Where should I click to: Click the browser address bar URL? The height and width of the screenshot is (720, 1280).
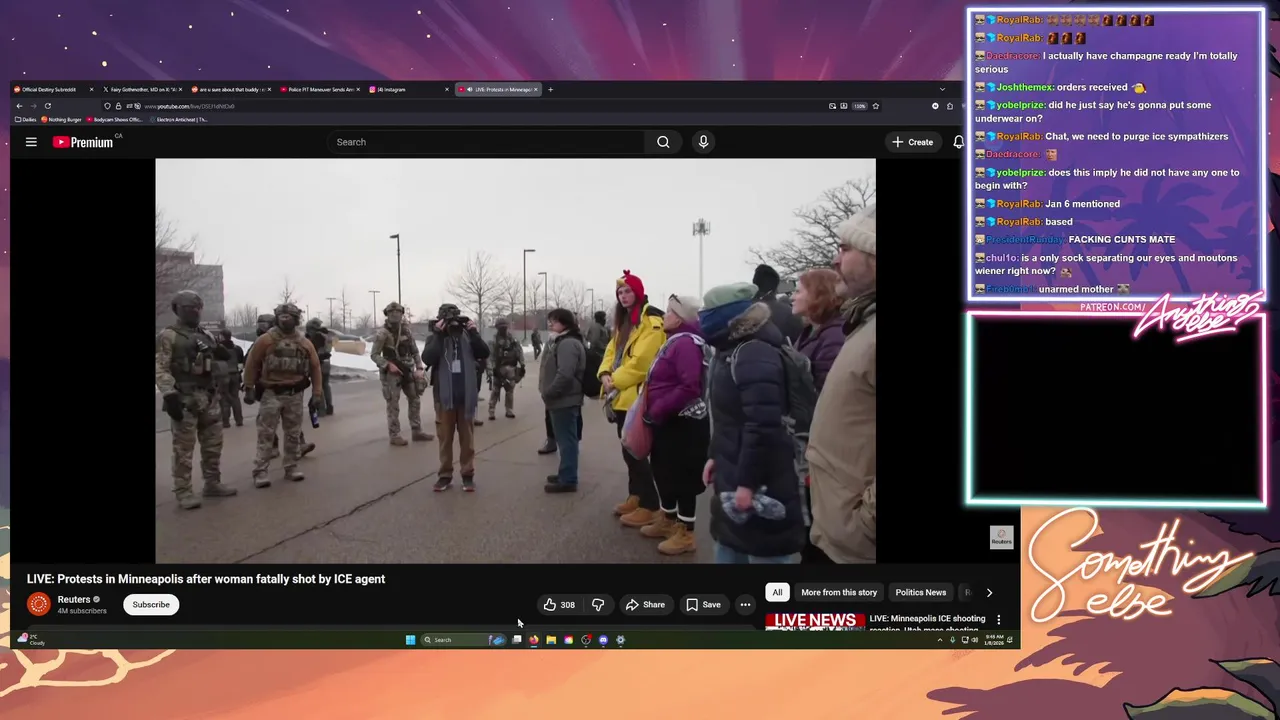190,106
